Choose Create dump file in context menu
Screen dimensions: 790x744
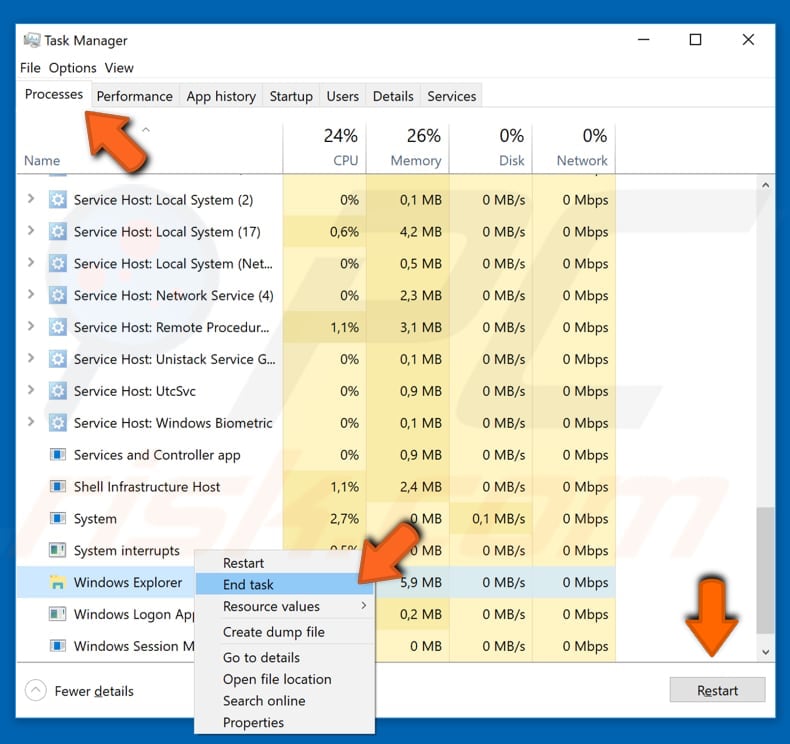(285, 632)
